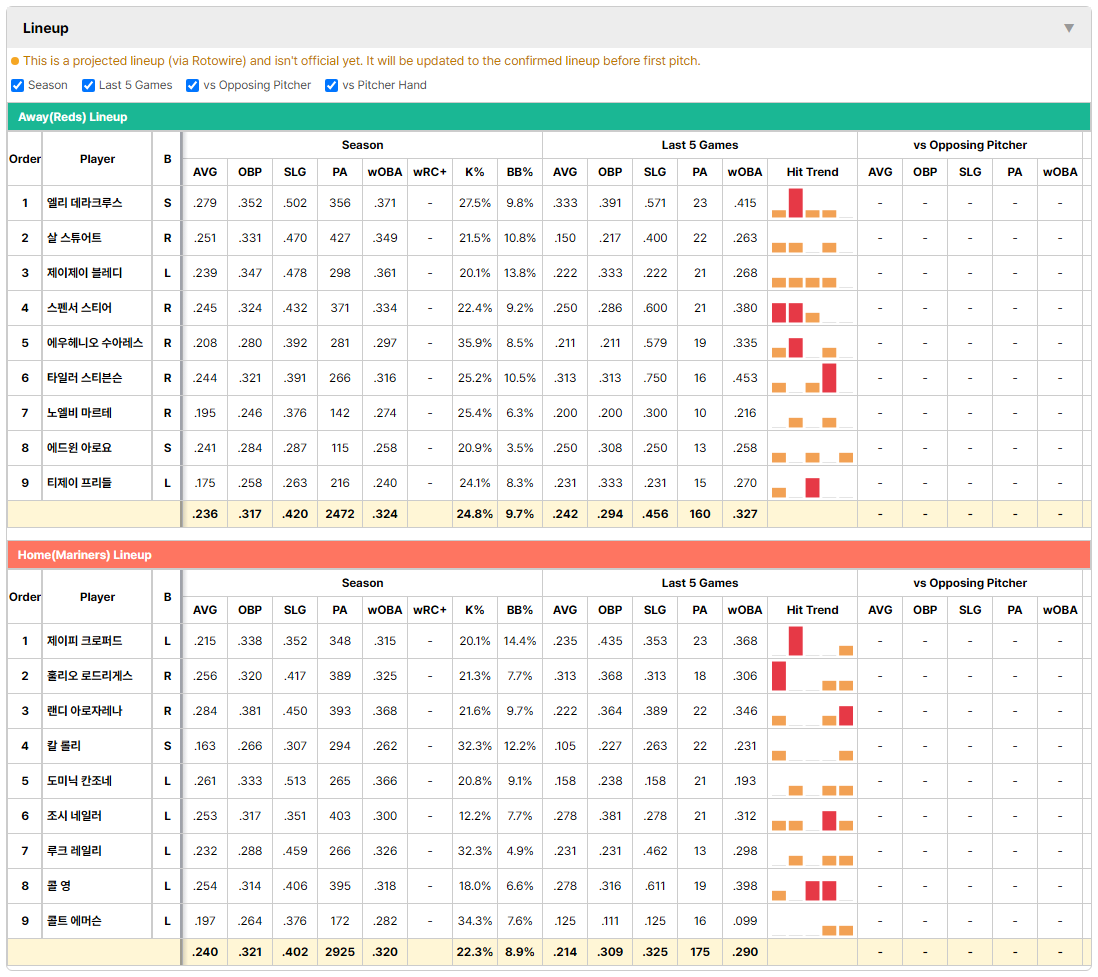Toggle the Last 5 Games checkbox
1098x977 pixels.
[x=88, y=85]
